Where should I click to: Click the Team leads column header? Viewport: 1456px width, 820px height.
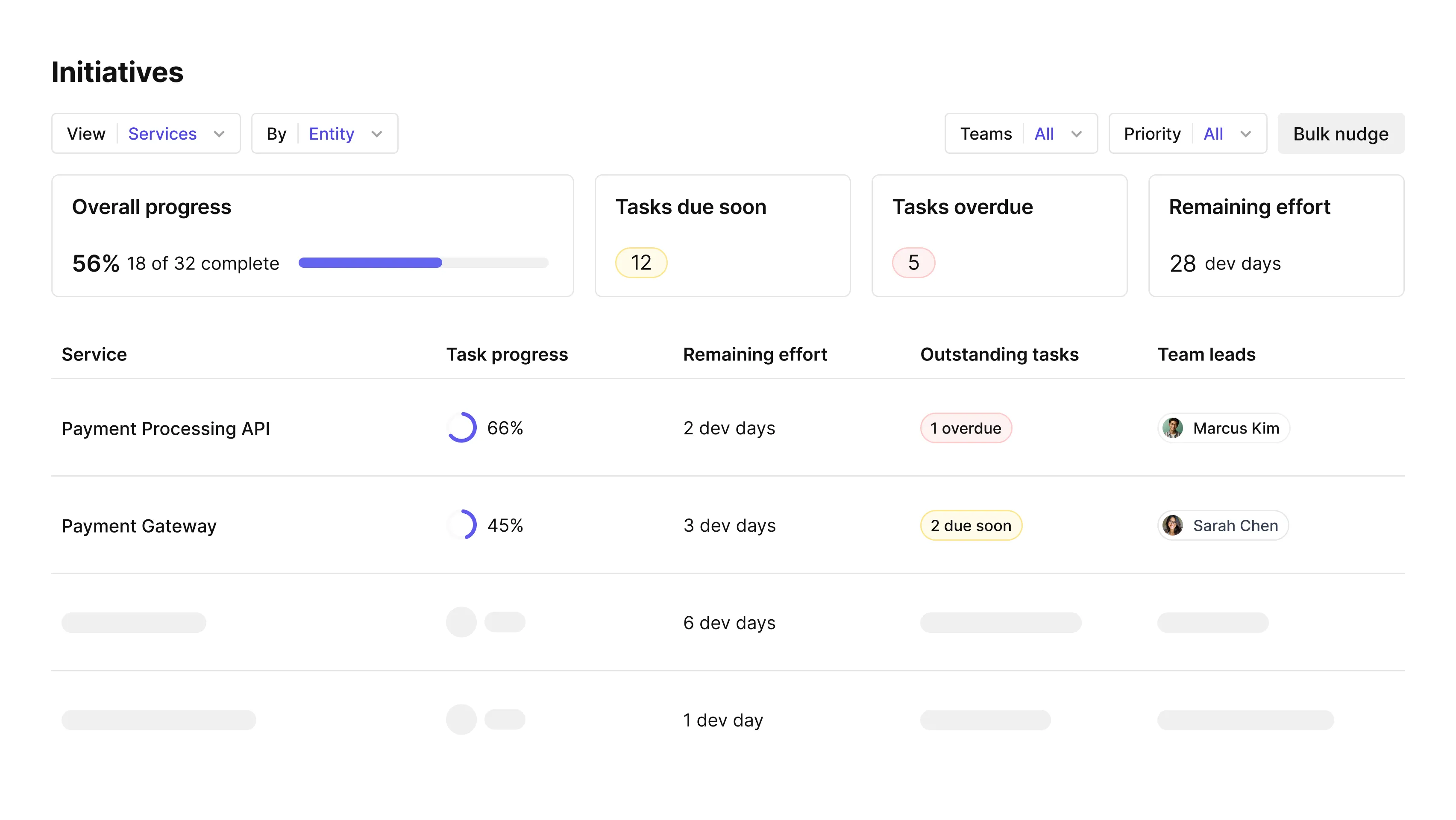click(1206, 354)
